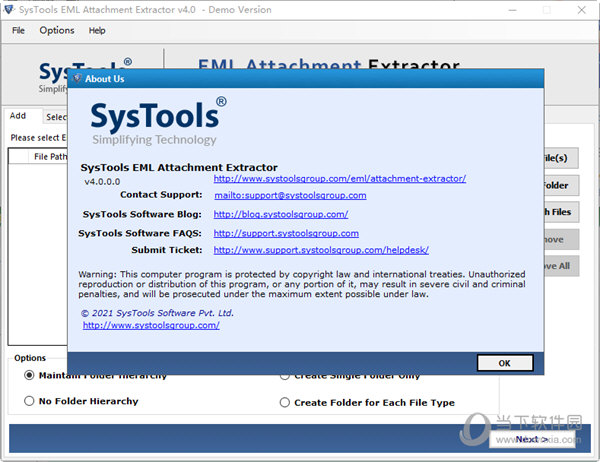Click the SysTools Software Blog label

coord(142,214)
